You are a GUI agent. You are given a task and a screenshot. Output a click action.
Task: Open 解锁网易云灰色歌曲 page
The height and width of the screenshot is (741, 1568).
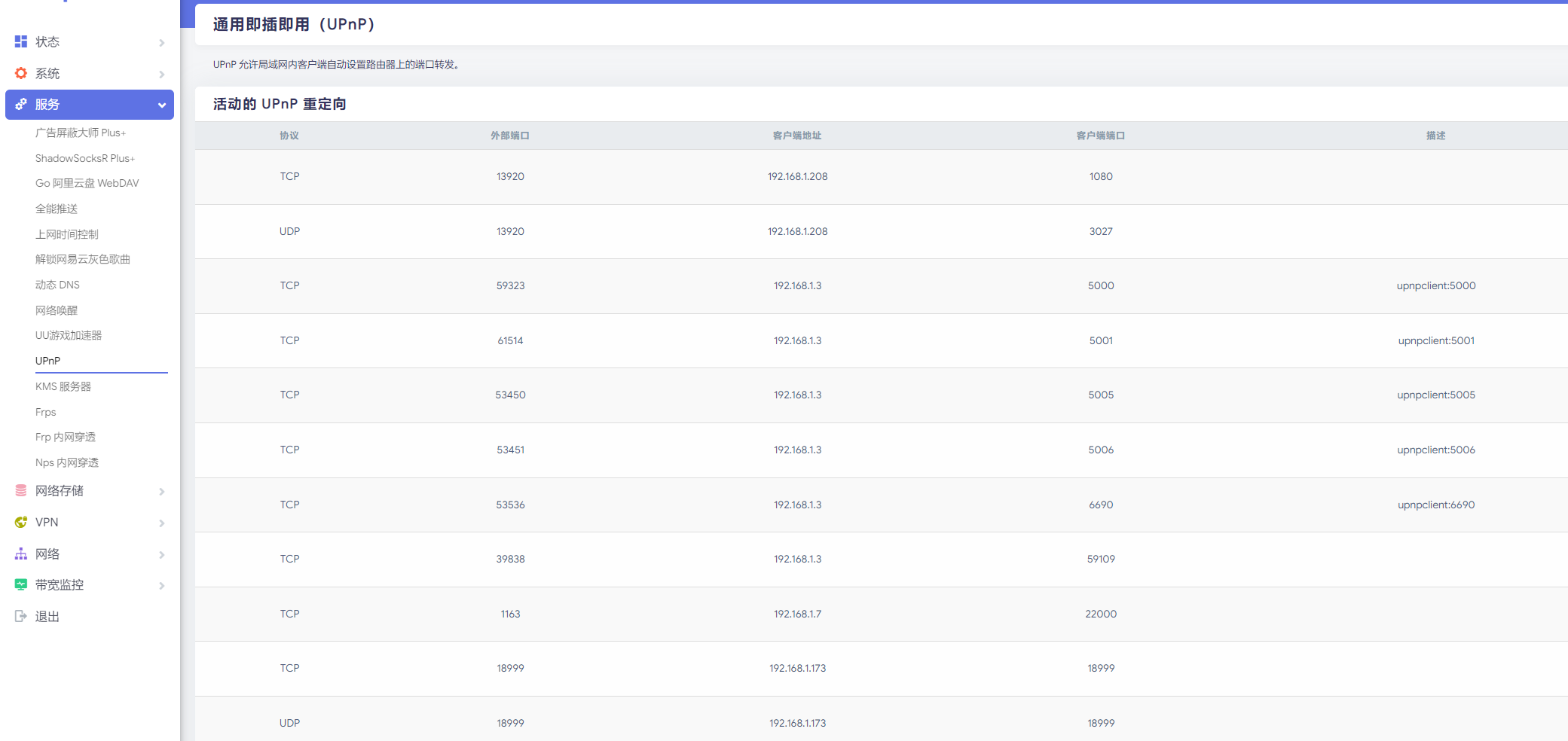[83, 259]
